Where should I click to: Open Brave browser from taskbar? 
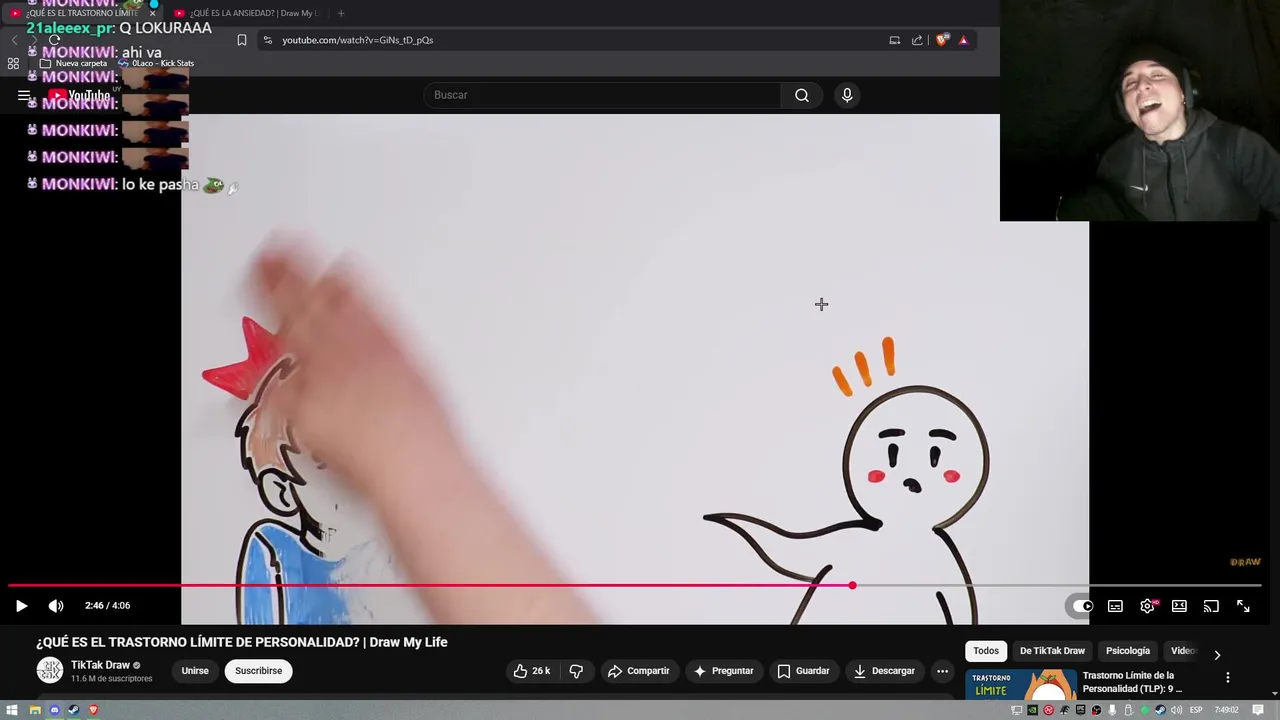pyautogui.click(x=93, y=710)
